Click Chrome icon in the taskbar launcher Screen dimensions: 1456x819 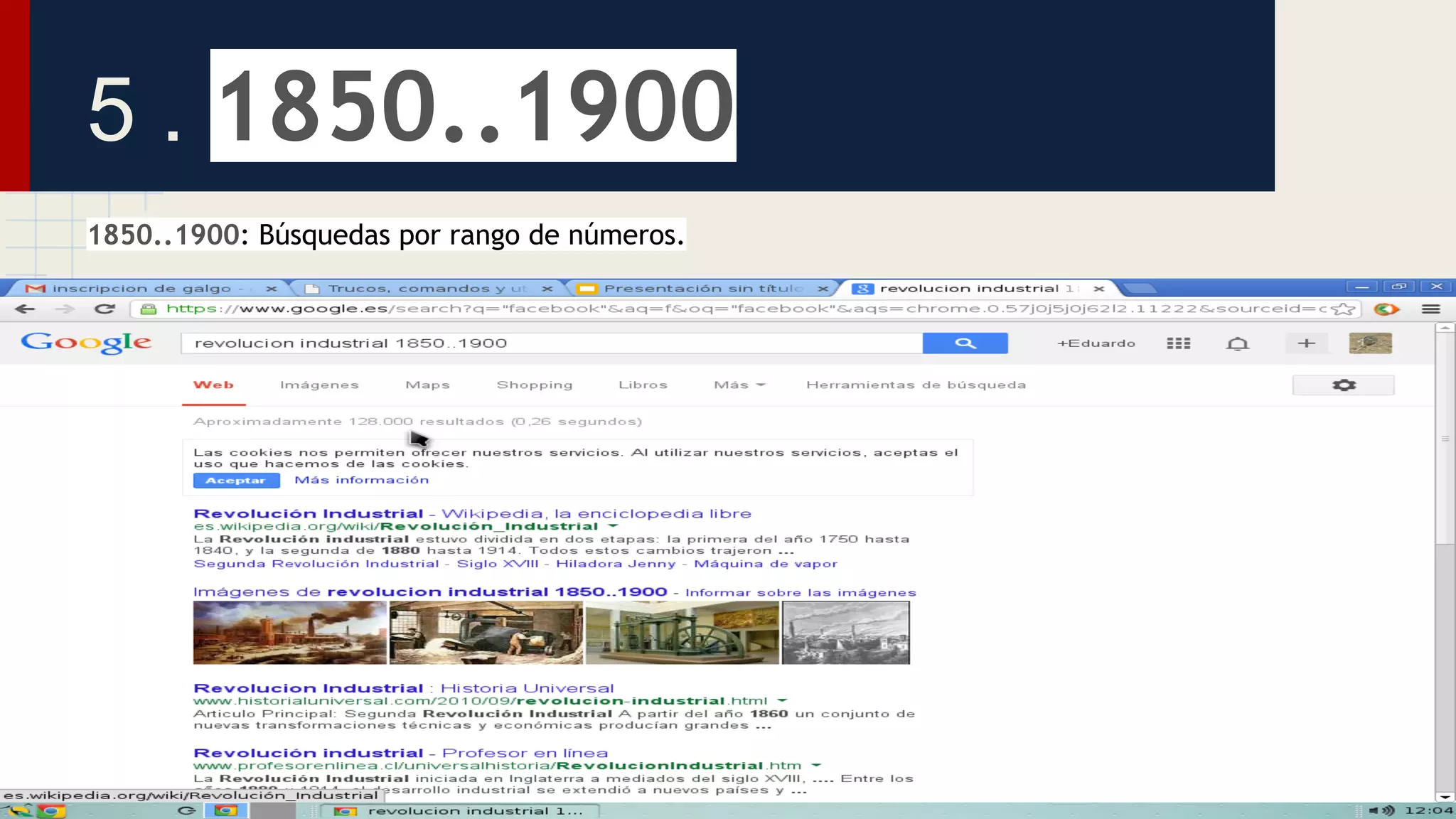click(x=50, y=810)
